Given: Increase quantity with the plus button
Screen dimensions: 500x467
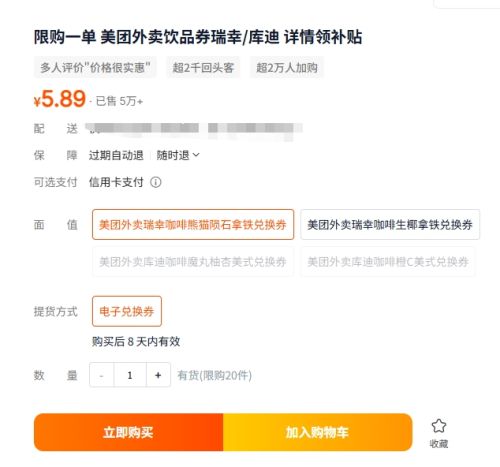Looking at the screenshot, I should point(158,375).
